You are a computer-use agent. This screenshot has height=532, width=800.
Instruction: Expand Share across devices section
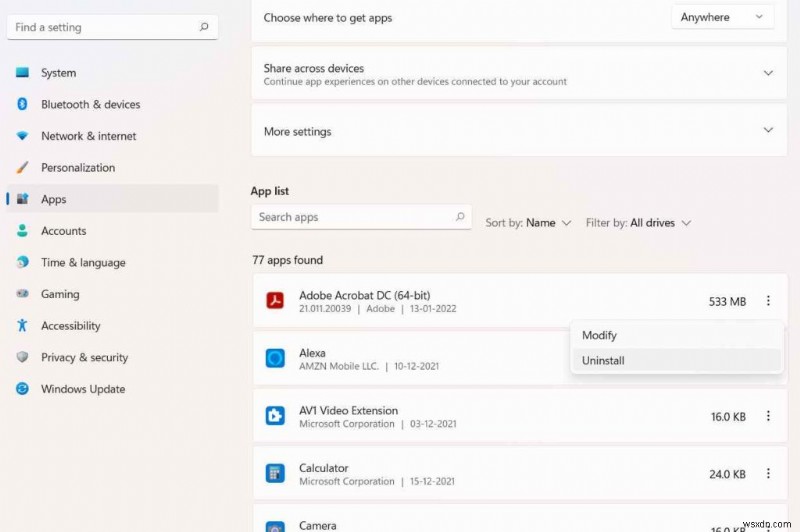[768, 73]
